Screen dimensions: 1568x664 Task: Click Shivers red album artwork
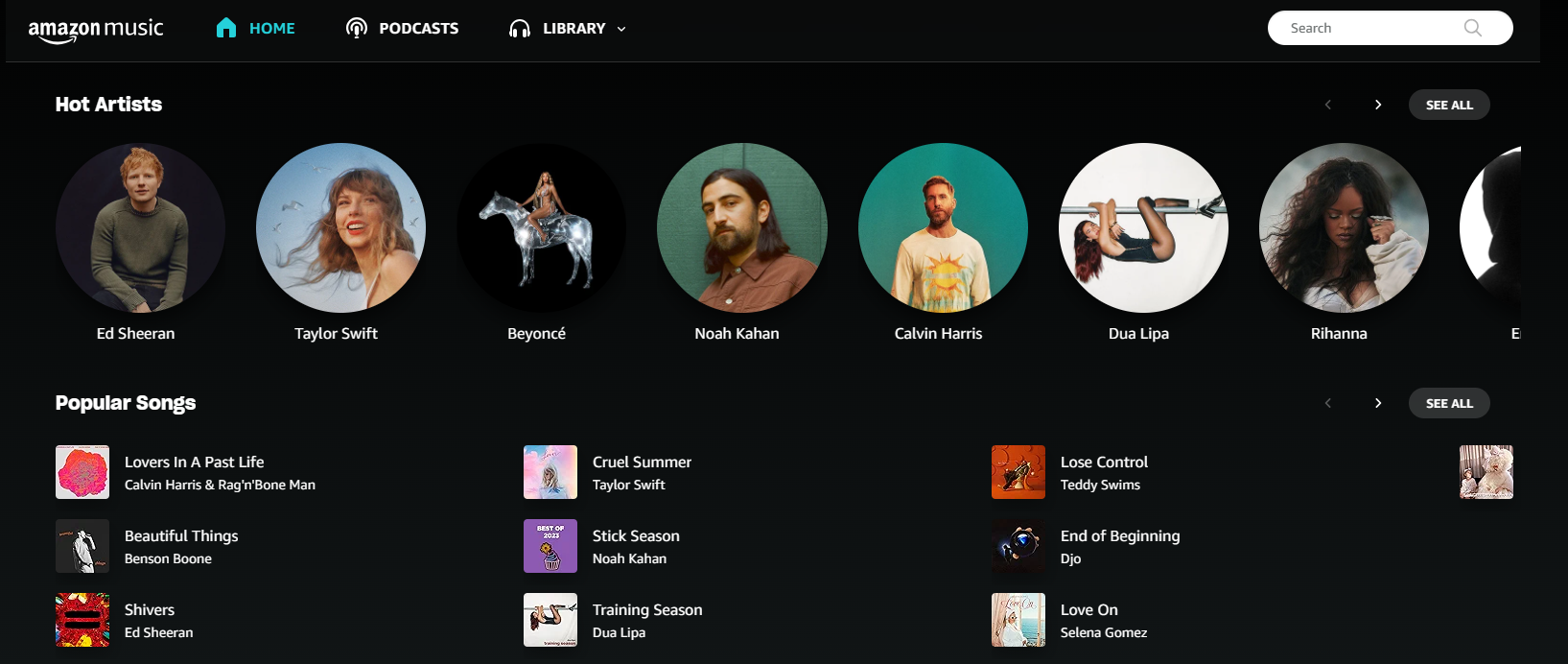[x=82, y=620]
